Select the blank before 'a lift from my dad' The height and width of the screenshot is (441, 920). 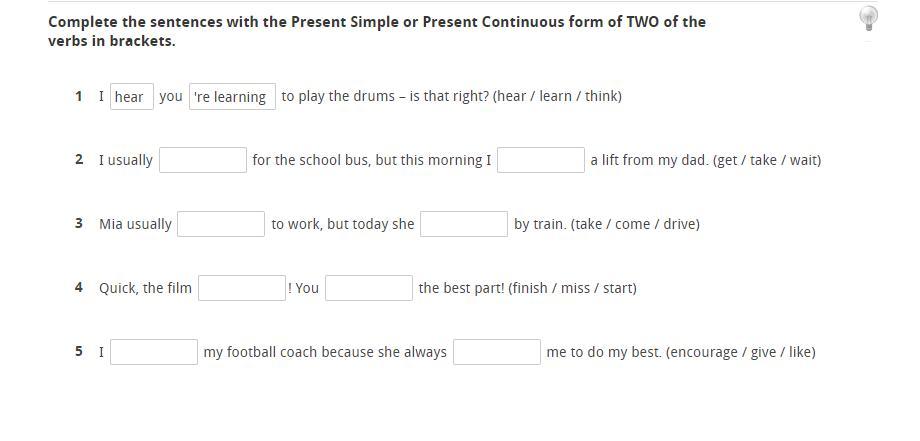pyautogui.click(x=540, y=160)
